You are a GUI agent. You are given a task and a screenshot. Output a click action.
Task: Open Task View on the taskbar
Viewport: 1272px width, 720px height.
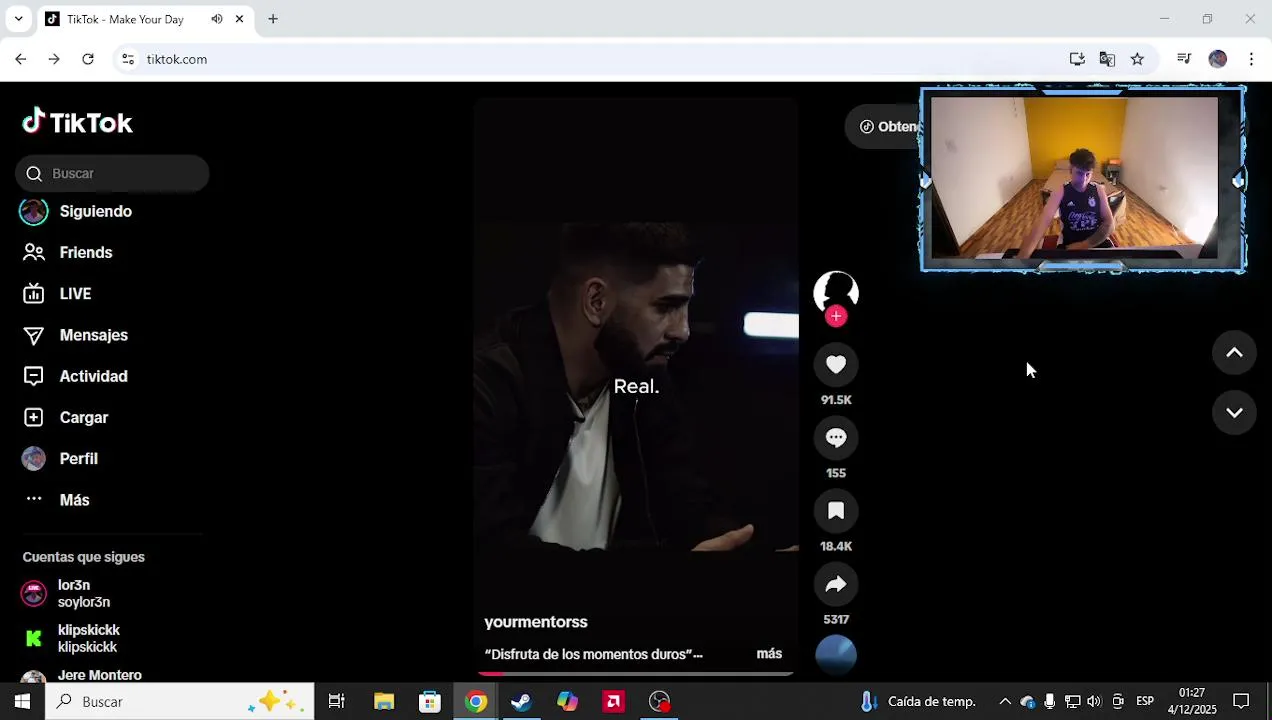pos(337,702)
